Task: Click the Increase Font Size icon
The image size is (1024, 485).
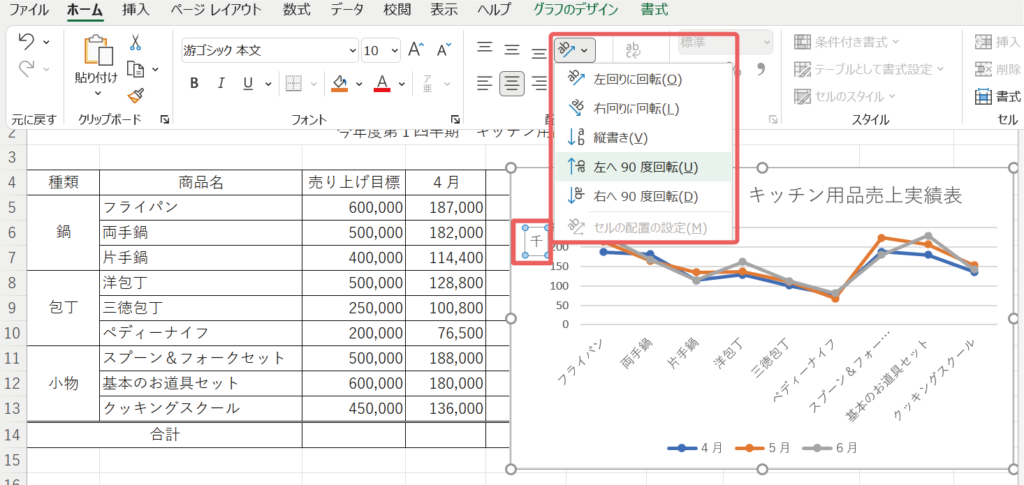Action: pos(416,50)
